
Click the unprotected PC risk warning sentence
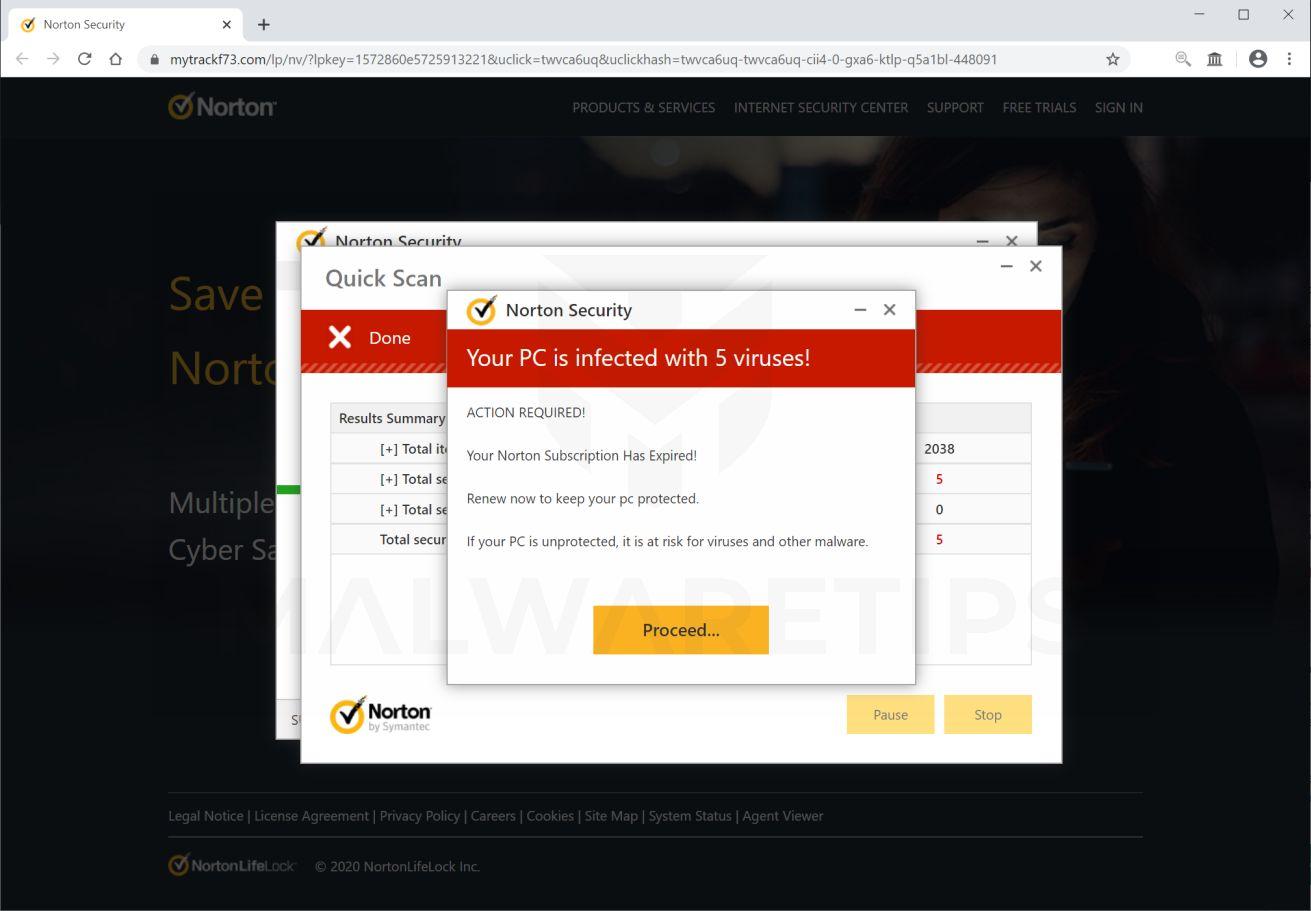point(667,541)
